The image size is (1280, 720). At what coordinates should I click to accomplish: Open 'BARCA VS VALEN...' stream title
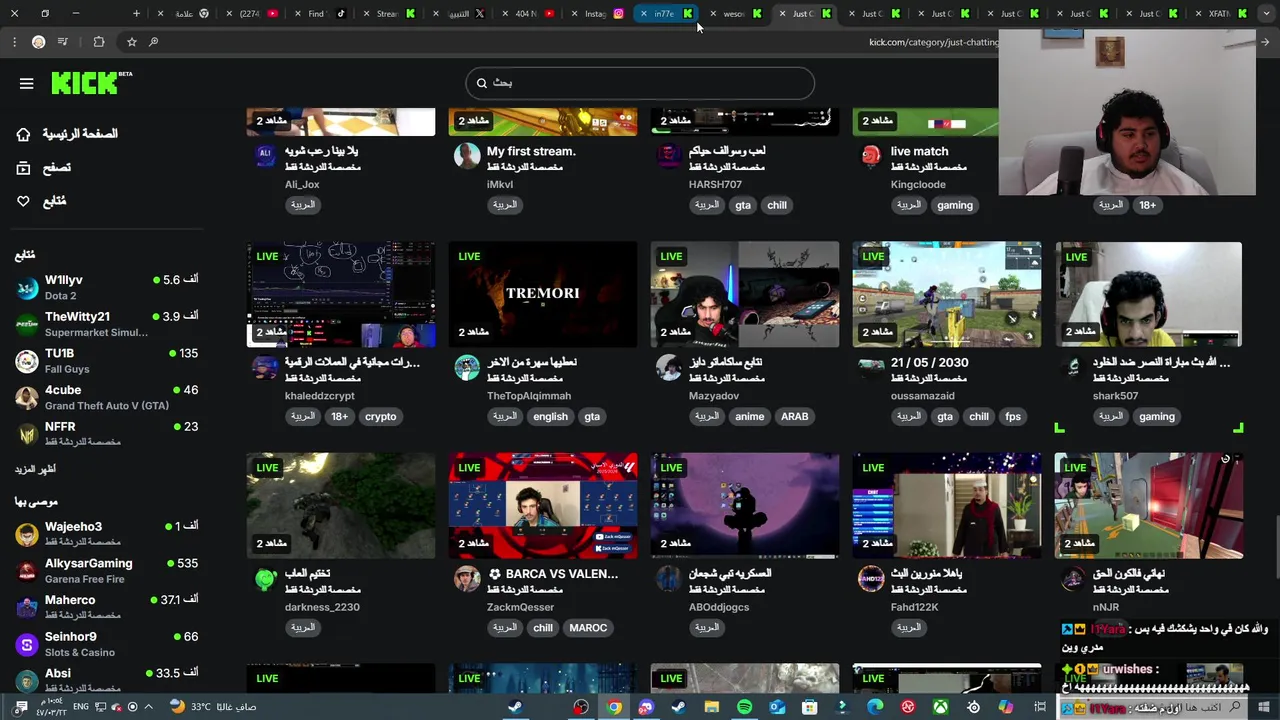pyautogui.click(x=553, y=574)
